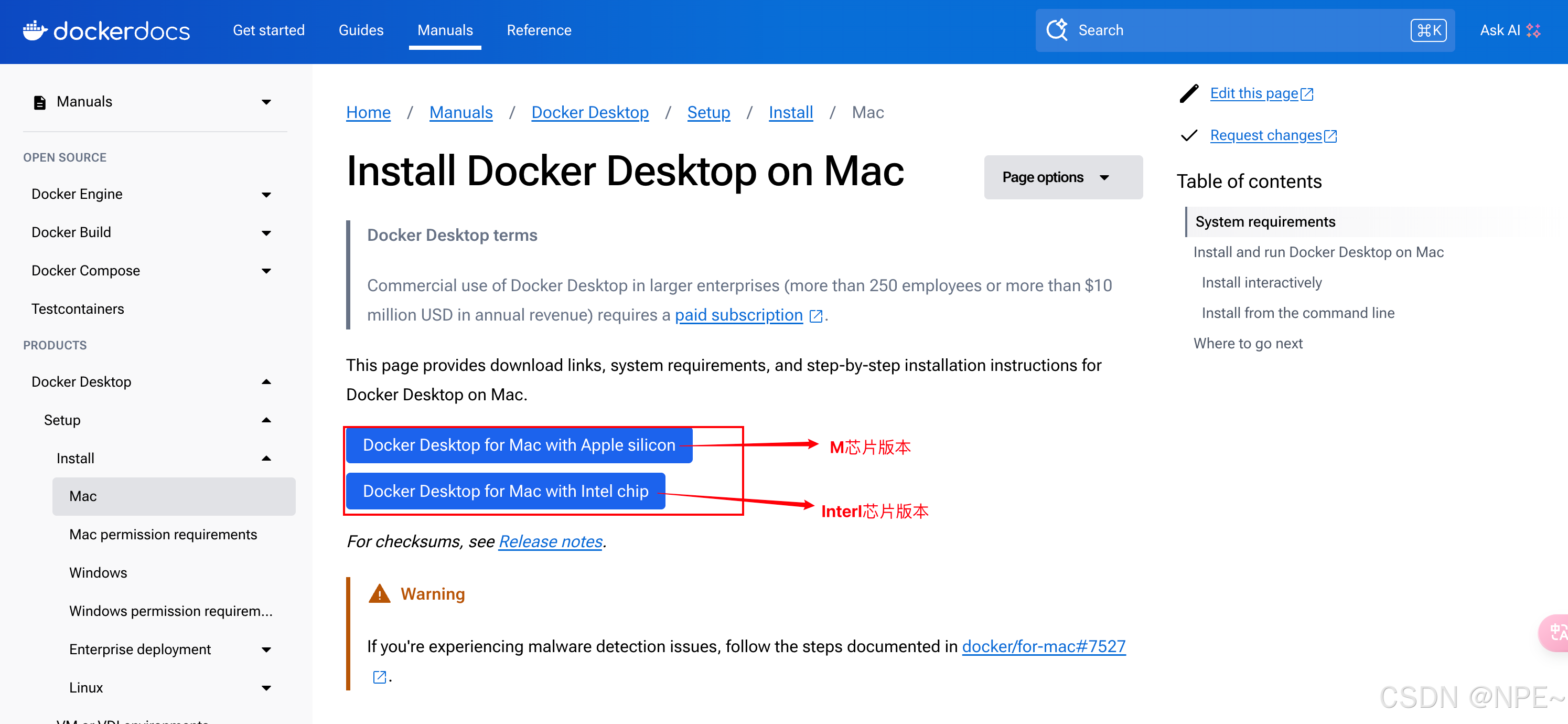Viewport: 1568px width, 724px height.
Task: Download Docker Desktop for Mac with Apple silicon
Action: point(519,445)
